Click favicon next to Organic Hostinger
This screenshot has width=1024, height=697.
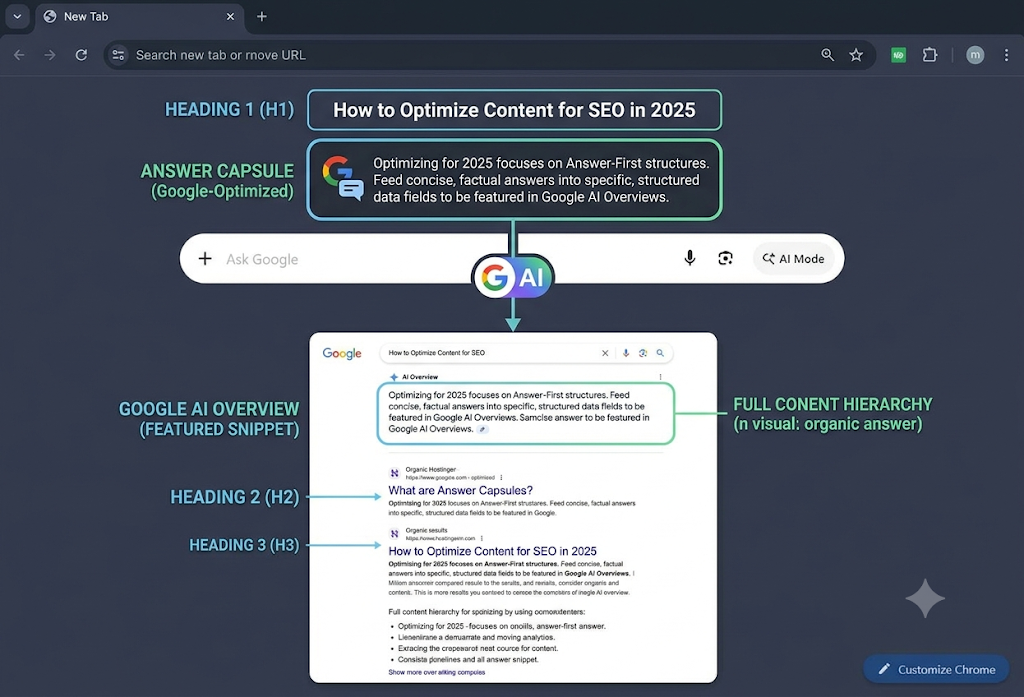[394, 473]
